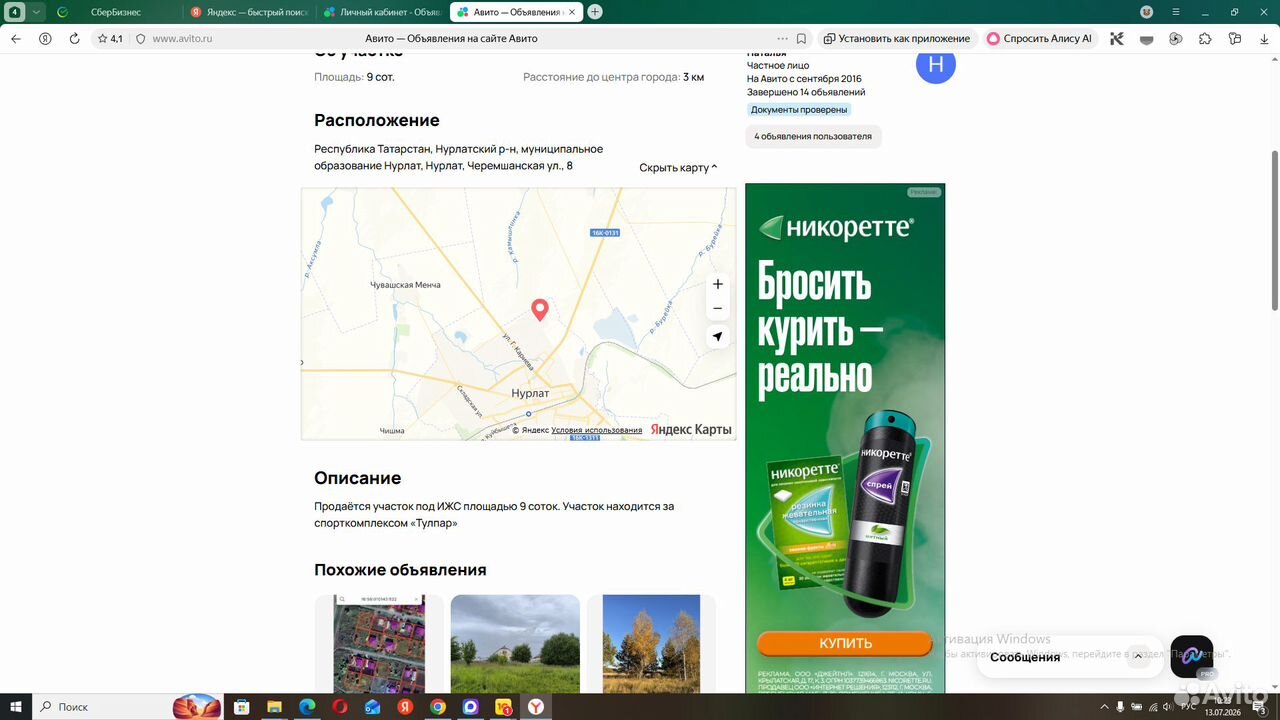This screenshot has height=720, width=1280.
Task: Open File Explorer from the taskbar
Action: [x=274, y=707]
